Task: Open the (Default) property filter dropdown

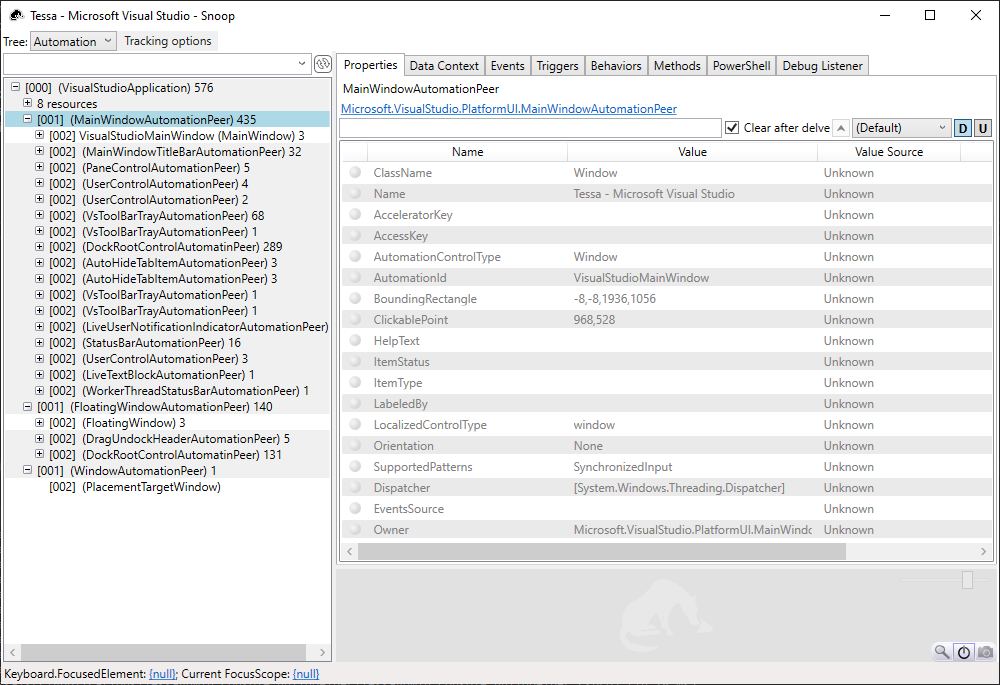Action: (901, 128)
